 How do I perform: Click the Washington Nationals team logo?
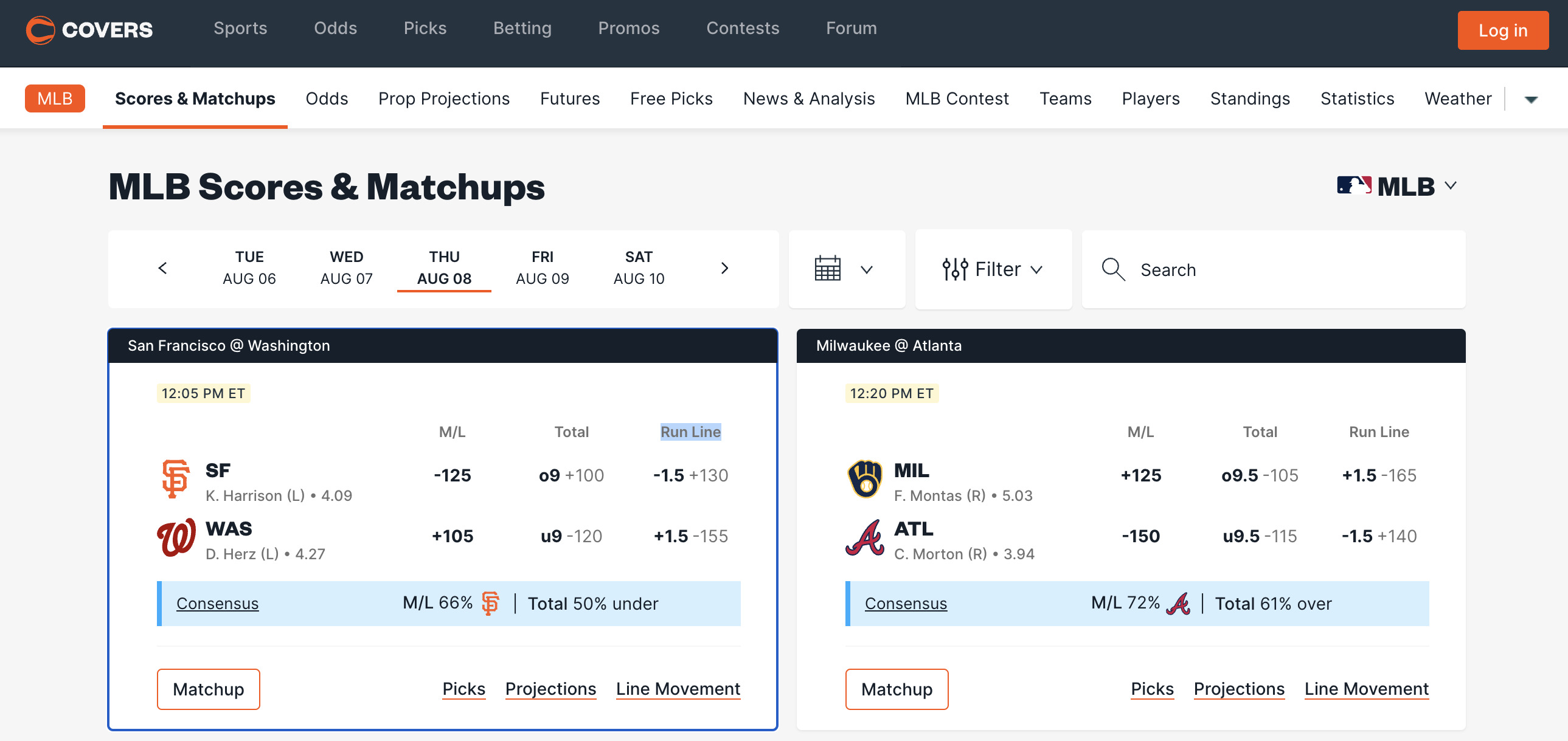click(176, 537)
